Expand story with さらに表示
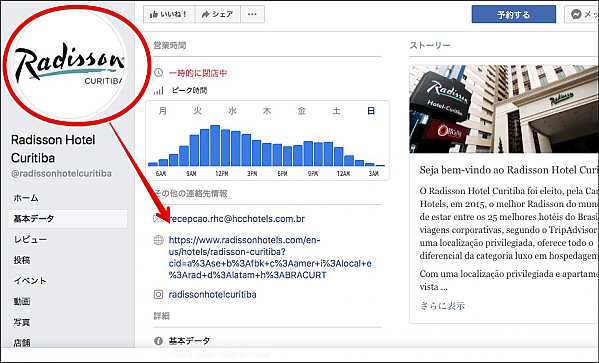 442,306
